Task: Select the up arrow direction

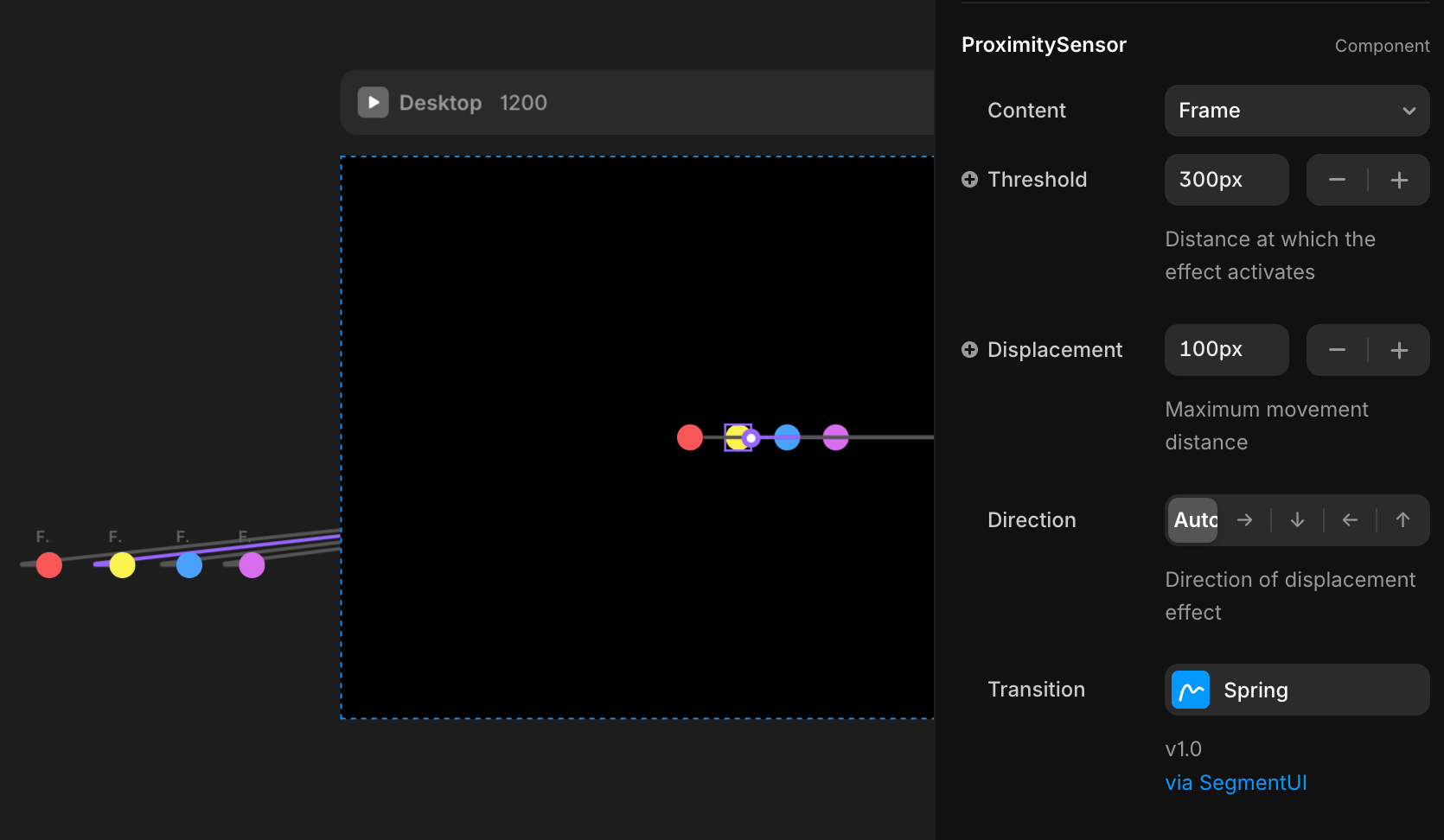Action: tap(1402, 520)
